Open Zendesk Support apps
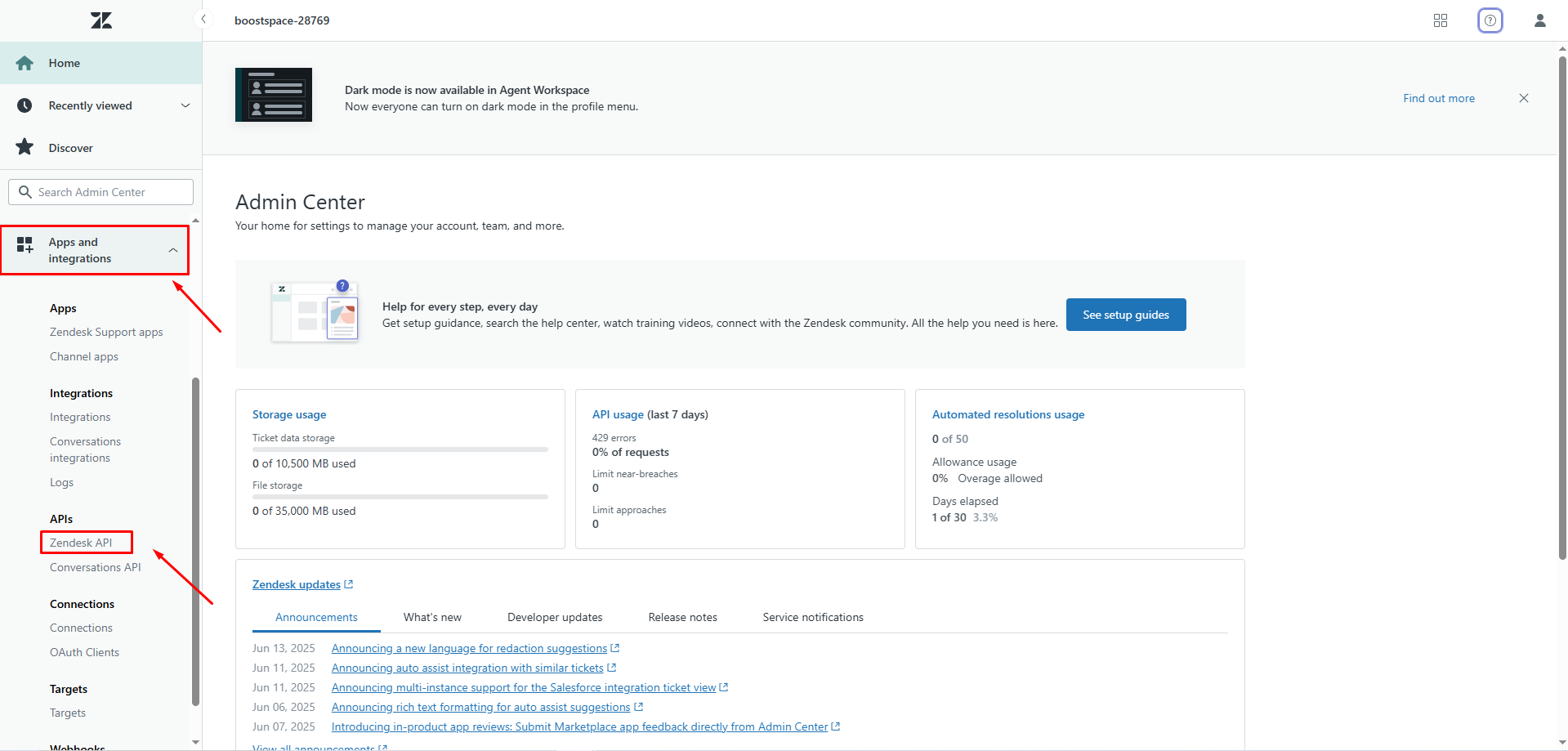This screenshot has height=751, width=1568. tap(106, 332)
